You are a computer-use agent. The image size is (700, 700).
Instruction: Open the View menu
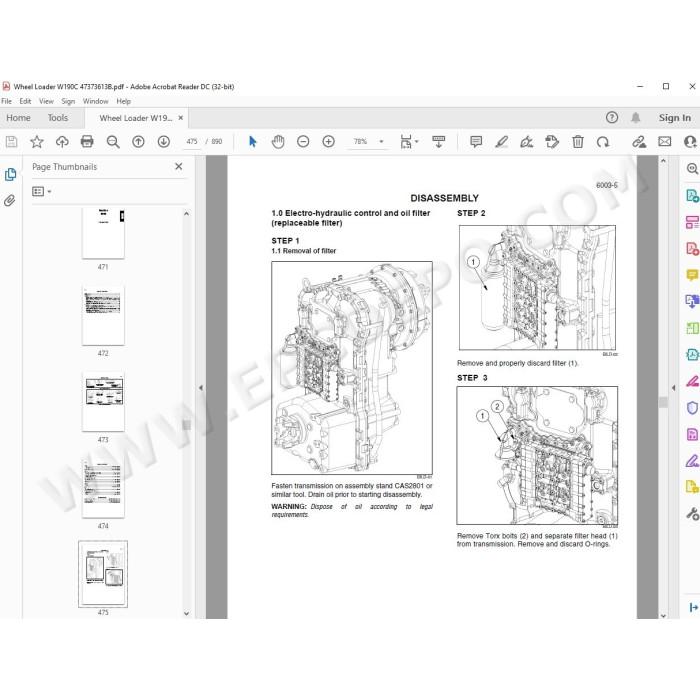[46, 101]
